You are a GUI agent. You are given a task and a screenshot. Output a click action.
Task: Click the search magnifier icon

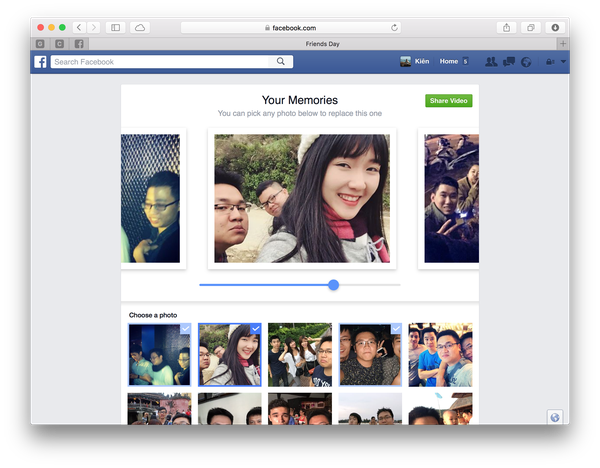pyautogui.click(x=280, y=61)
